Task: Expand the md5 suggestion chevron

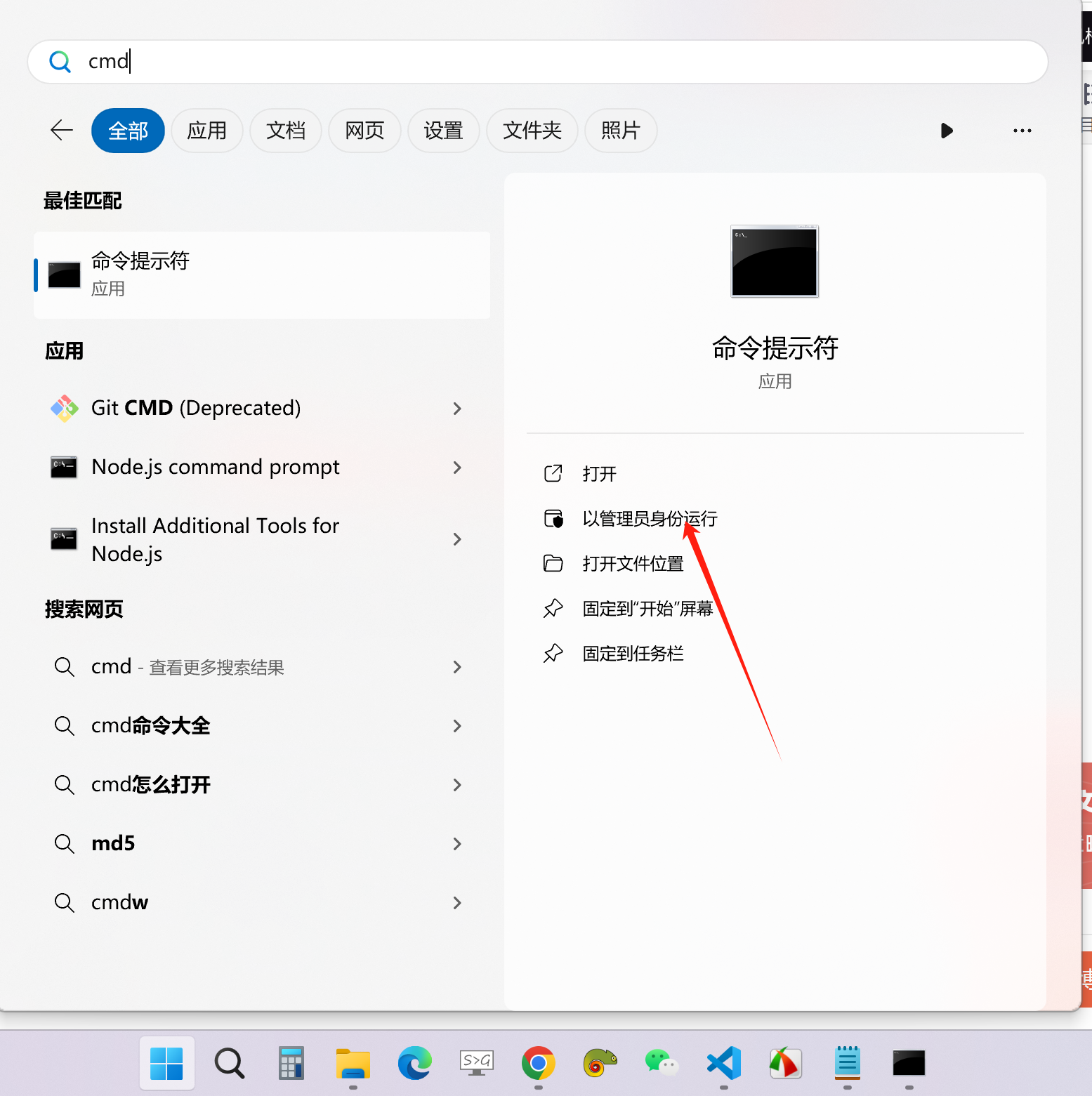Action: click(x=457, y=843)
